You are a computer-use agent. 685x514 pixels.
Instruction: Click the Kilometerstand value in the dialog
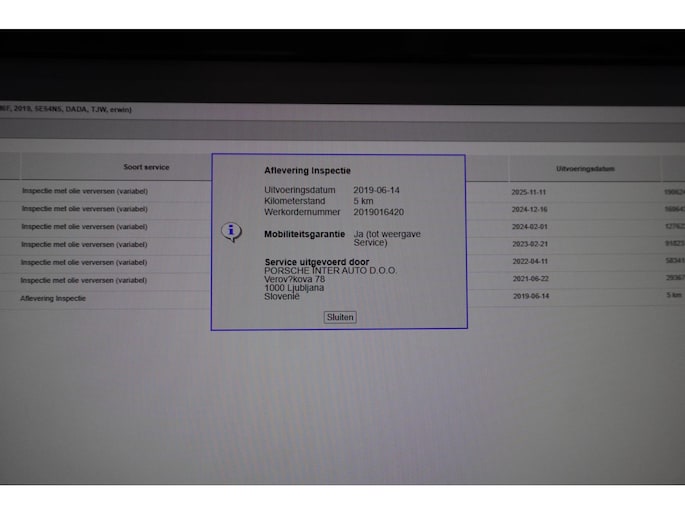pos(363,201)
